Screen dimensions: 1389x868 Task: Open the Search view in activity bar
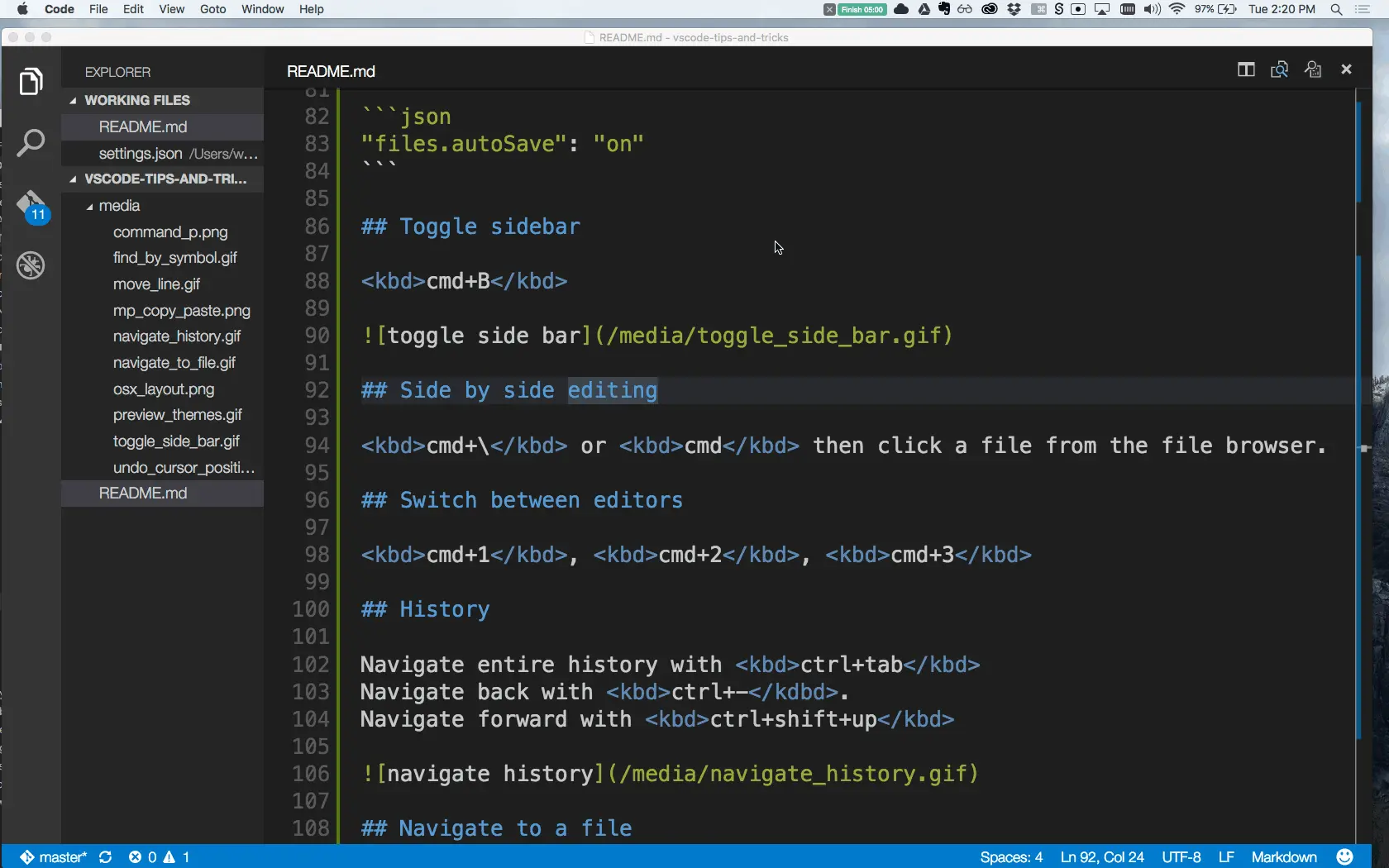pyautogui.click(x=31, y=142)
